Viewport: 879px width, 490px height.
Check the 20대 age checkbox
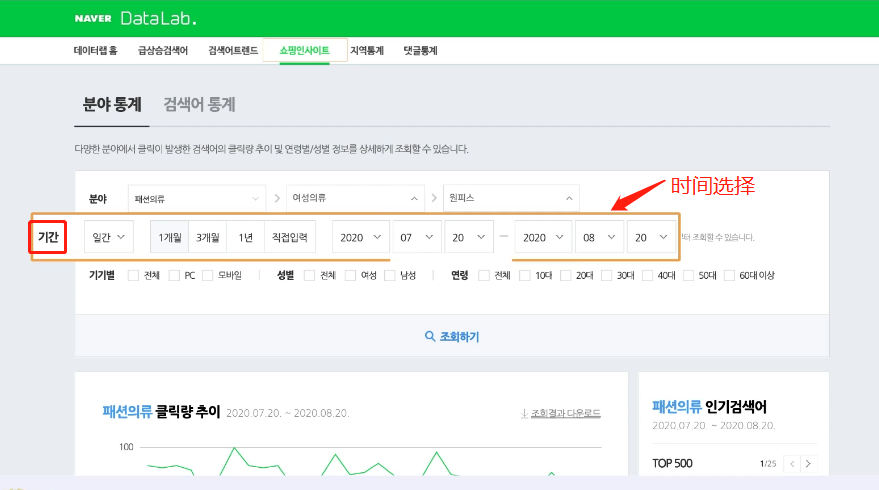click(x=566, y=275)
